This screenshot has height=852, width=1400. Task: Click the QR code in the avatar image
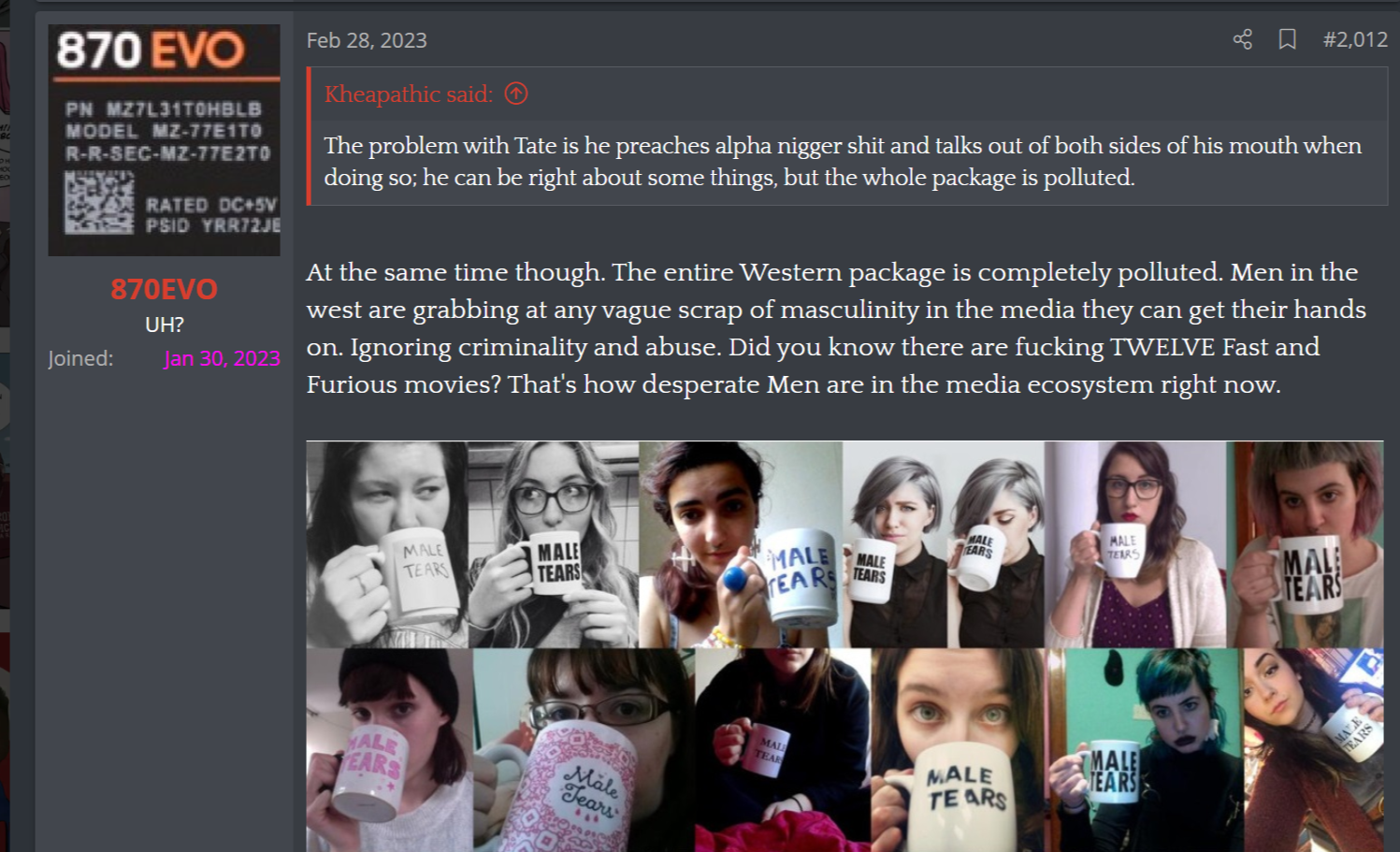point(98,203)
